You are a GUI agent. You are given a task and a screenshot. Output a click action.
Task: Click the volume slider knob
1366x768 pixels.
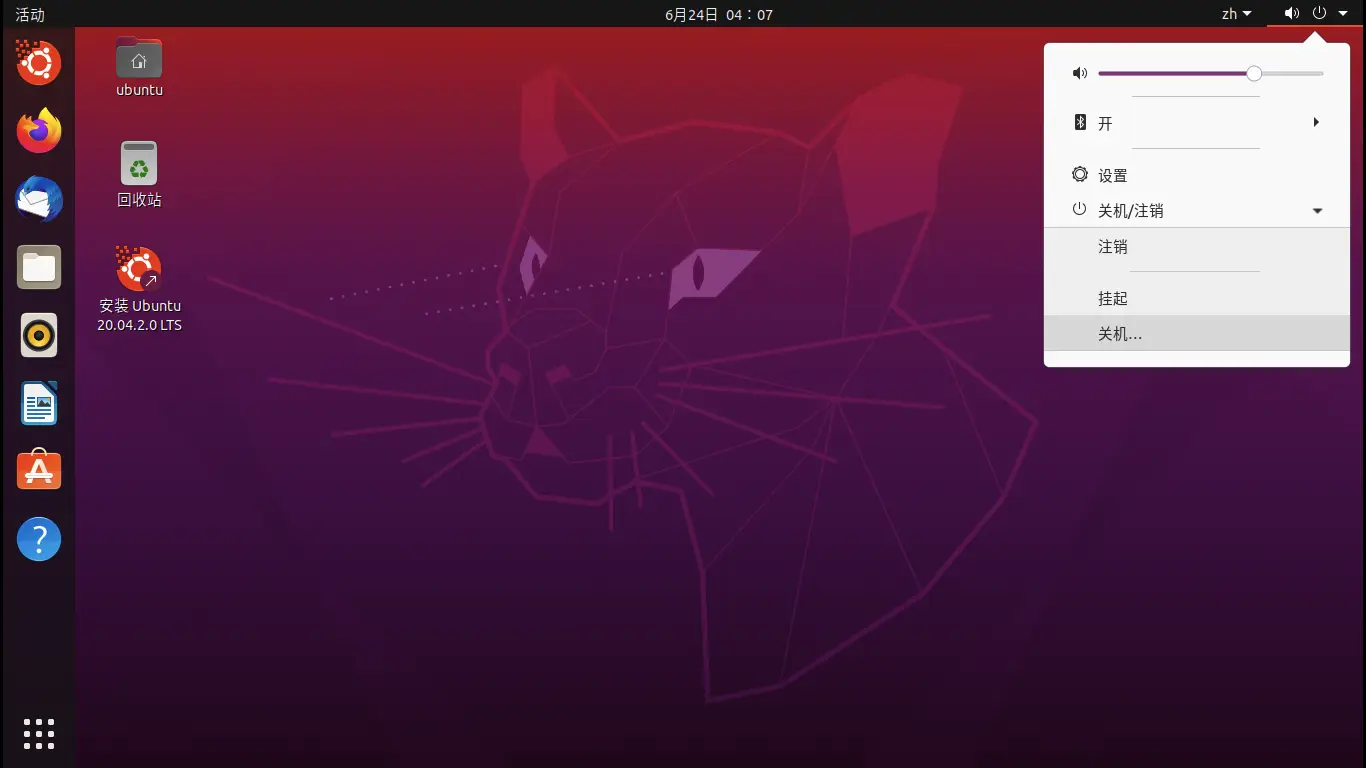(x=1254, y=73)
